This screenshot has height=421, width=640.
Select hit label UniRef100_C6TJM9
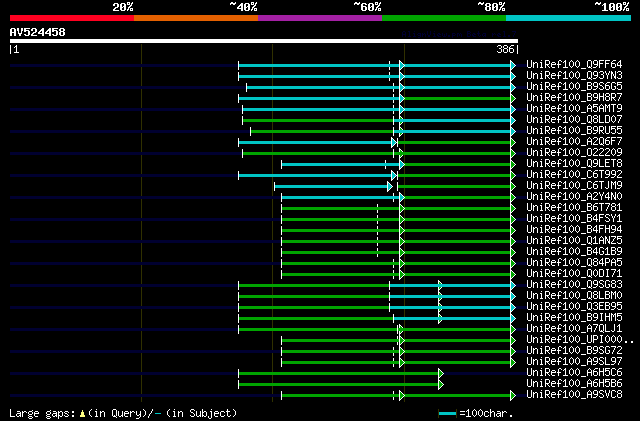point(574,186)
